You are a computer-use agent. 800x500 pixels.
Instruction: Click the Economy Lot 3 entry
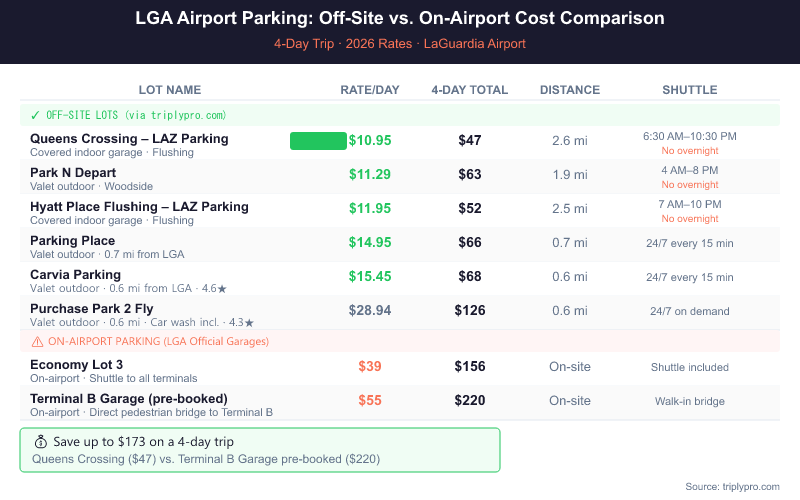coord(77,365)
